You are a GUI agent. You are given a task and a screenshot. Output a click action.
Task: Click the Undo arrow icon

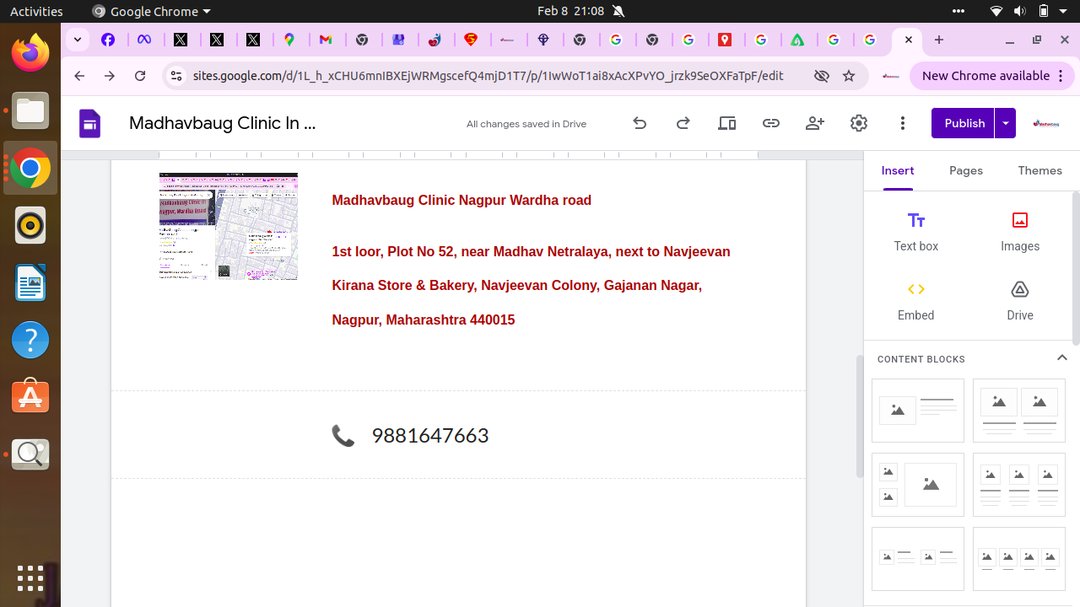point(640,123)
